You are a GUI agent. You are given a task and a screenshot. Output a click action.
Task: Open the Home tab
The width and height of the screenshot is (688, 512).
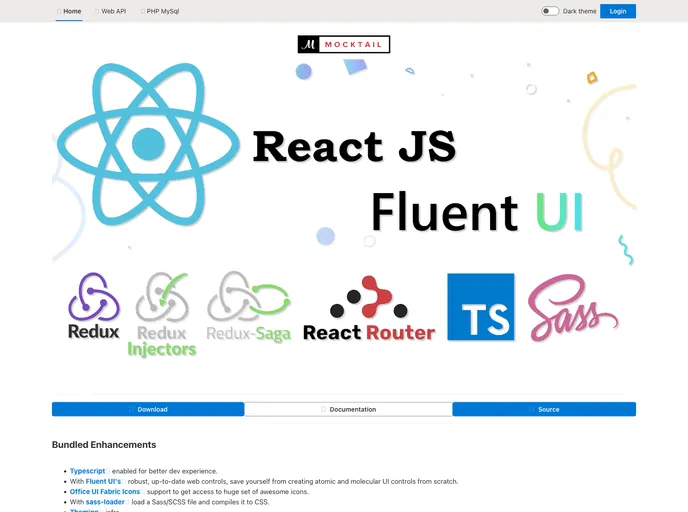point(70,11)
